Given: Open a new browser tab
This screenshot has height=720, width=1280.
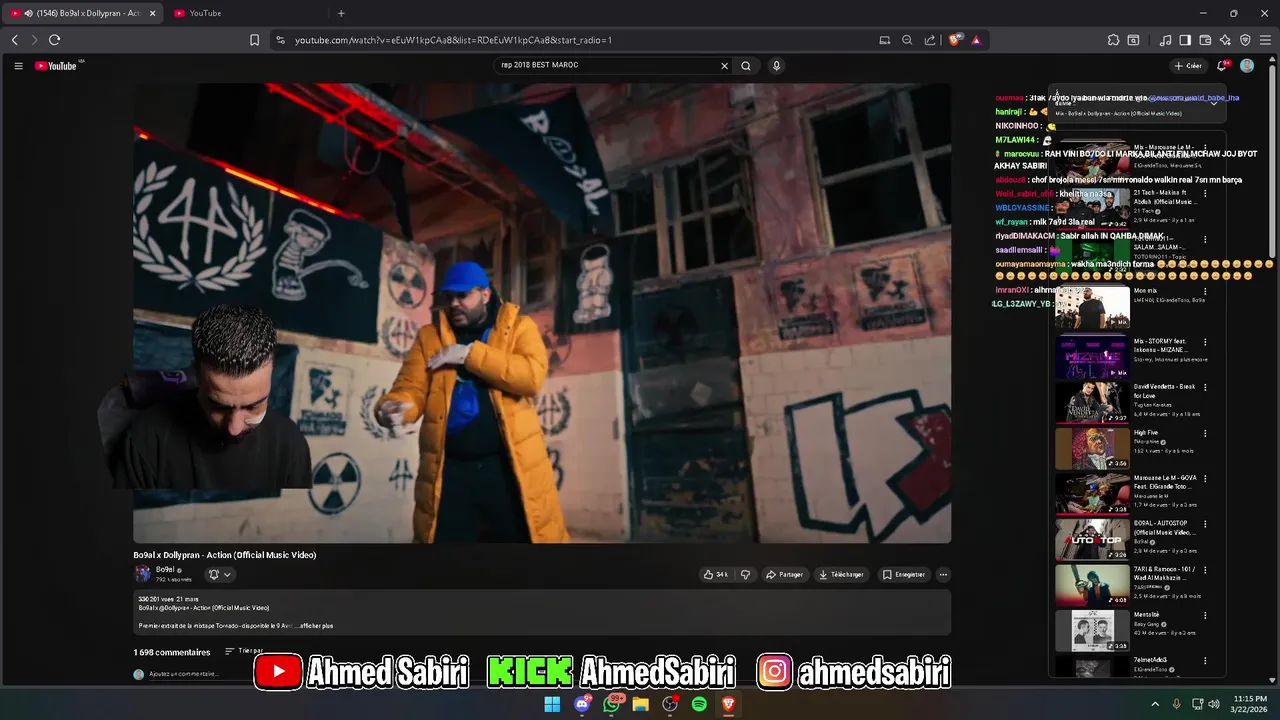Looking at the screenshot, I should (x=341, y=13).
